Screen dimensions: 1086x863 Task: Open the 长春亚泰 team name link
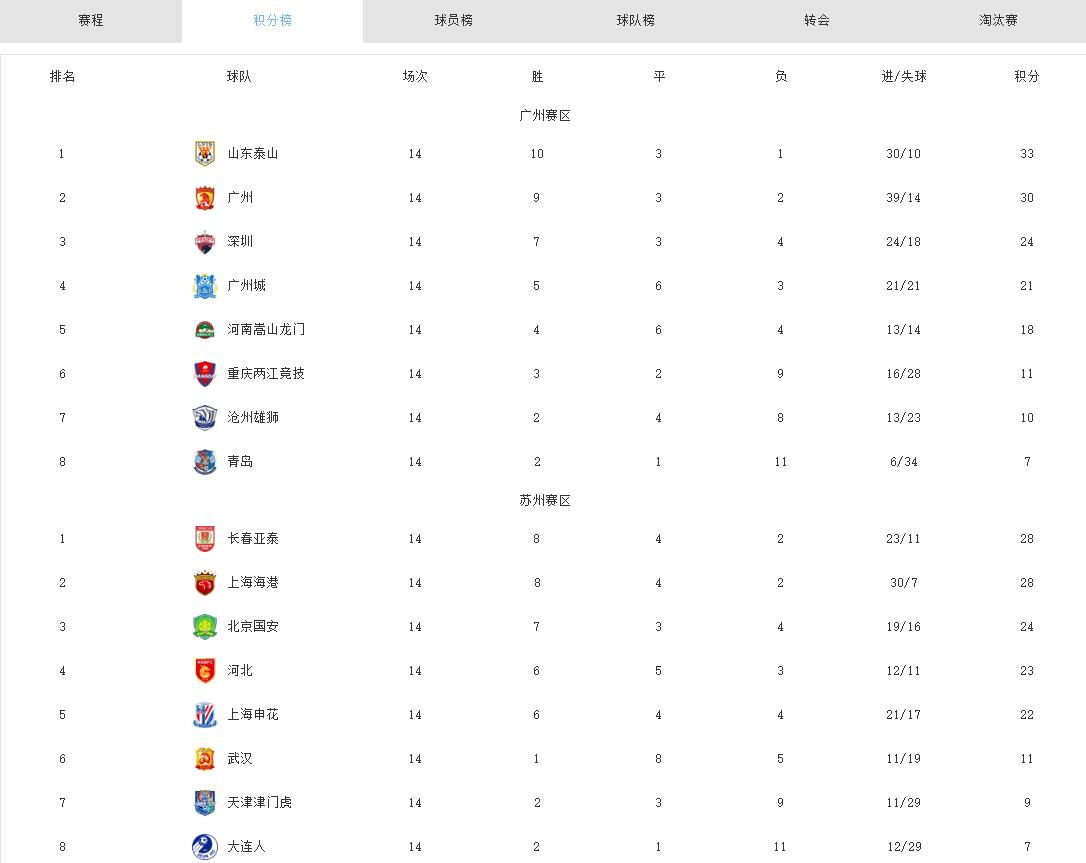[x=253, y=539]
